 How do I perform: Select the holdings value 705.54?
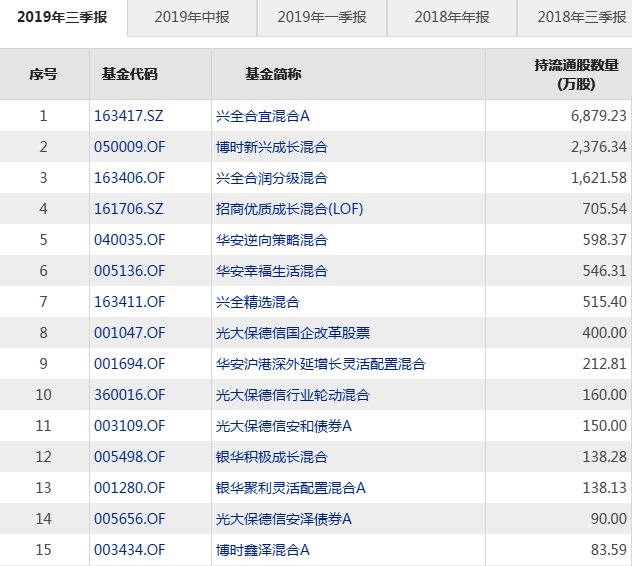tap(605, 209)
